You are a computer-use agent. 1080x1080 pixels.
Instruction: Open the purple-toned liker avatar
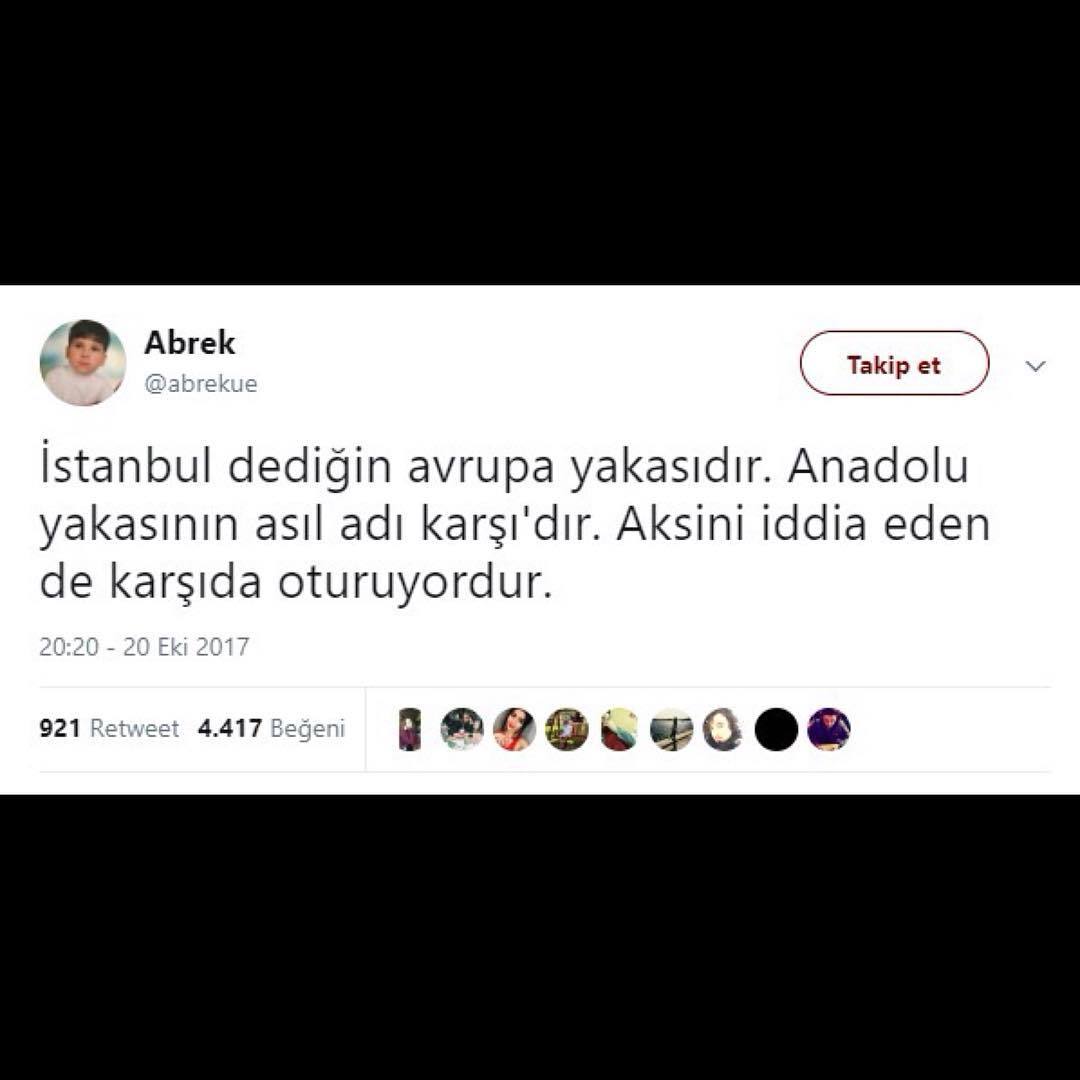click(x=829, y=729)
